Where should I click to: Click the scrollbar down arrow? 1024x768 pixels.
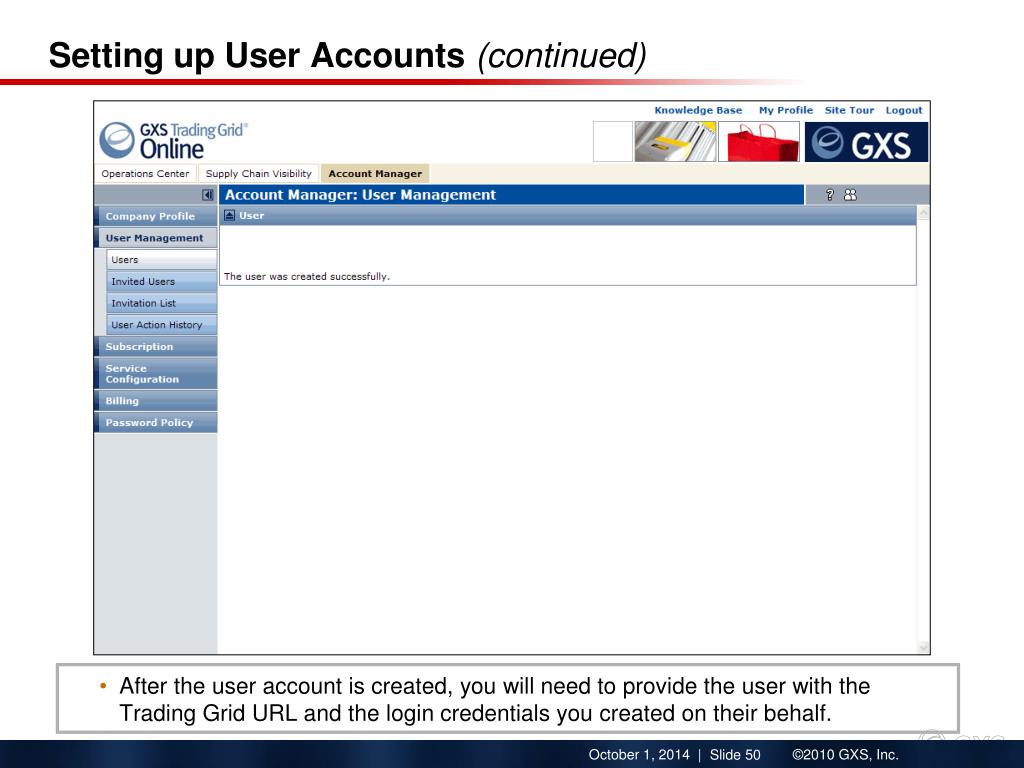click(x=923, y=647)
